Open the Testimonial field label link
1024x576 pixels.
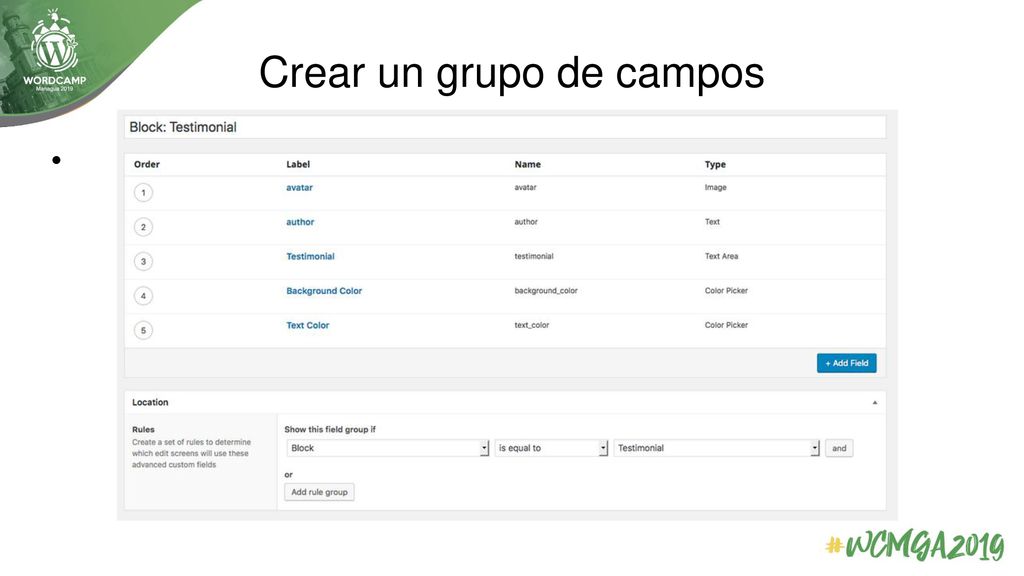310,257
